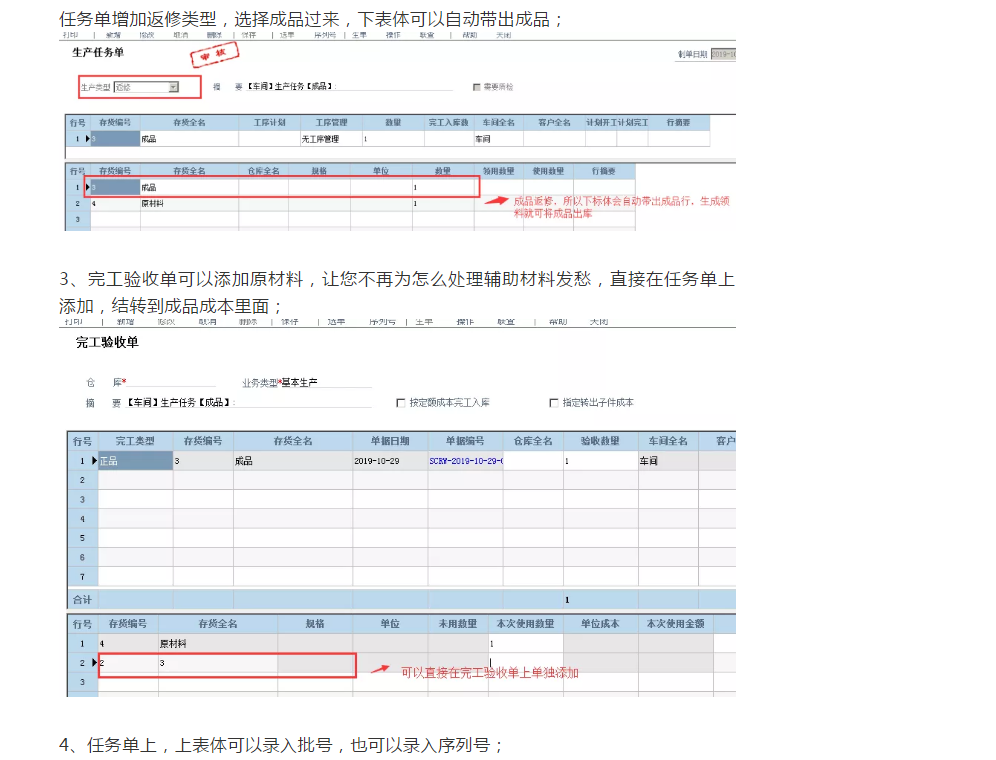
Task: Toggle the 需要质检 checkbox
Action: coord(476,87)
